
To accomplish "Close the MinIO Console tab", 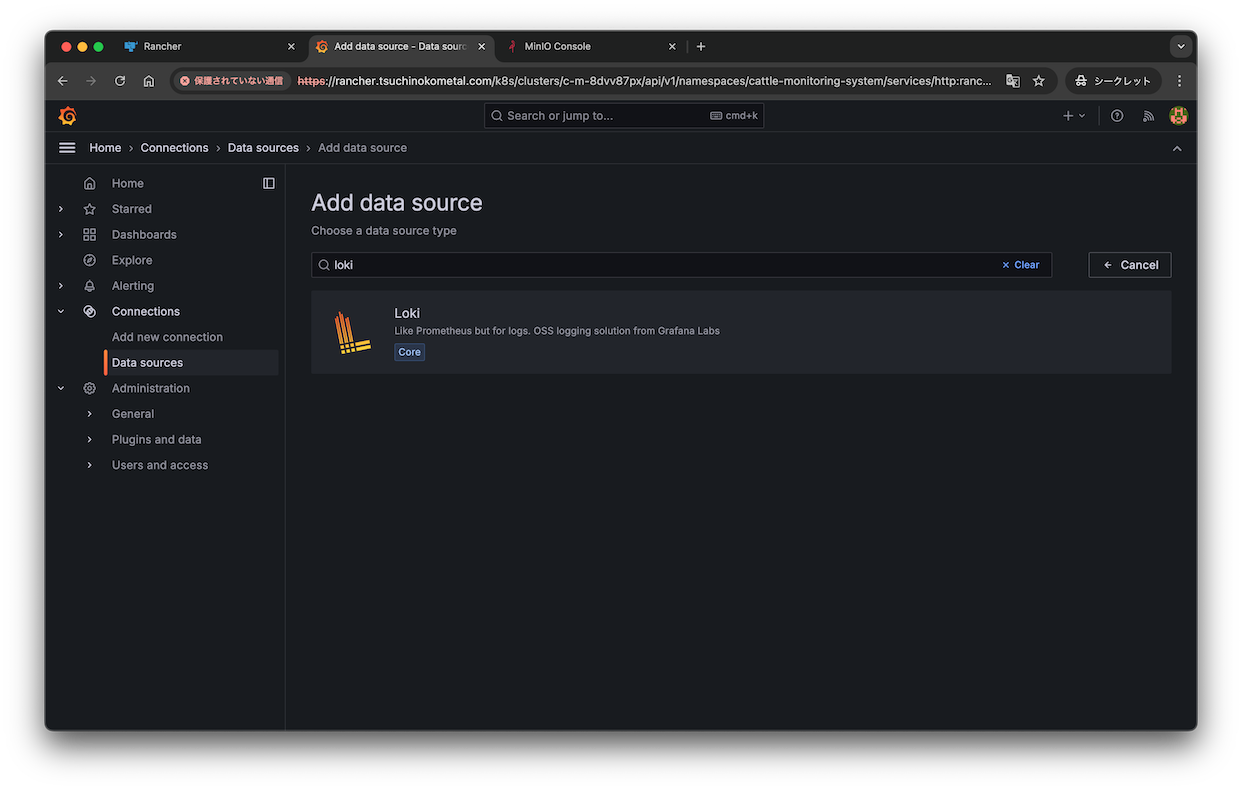I will coord(672,46).
